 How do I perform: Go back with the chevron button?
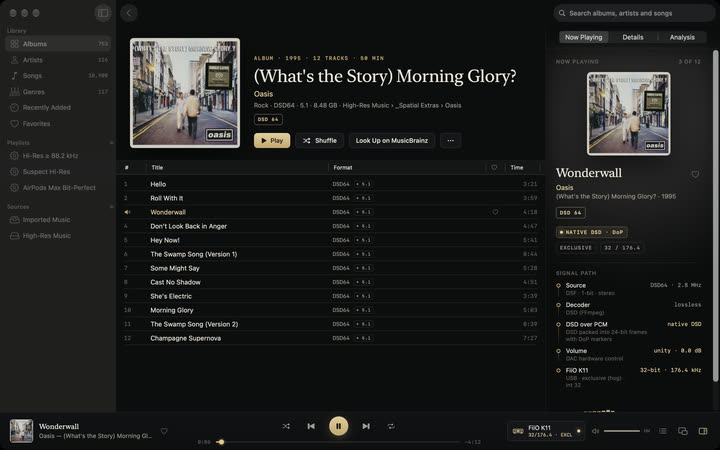[129, 13]
